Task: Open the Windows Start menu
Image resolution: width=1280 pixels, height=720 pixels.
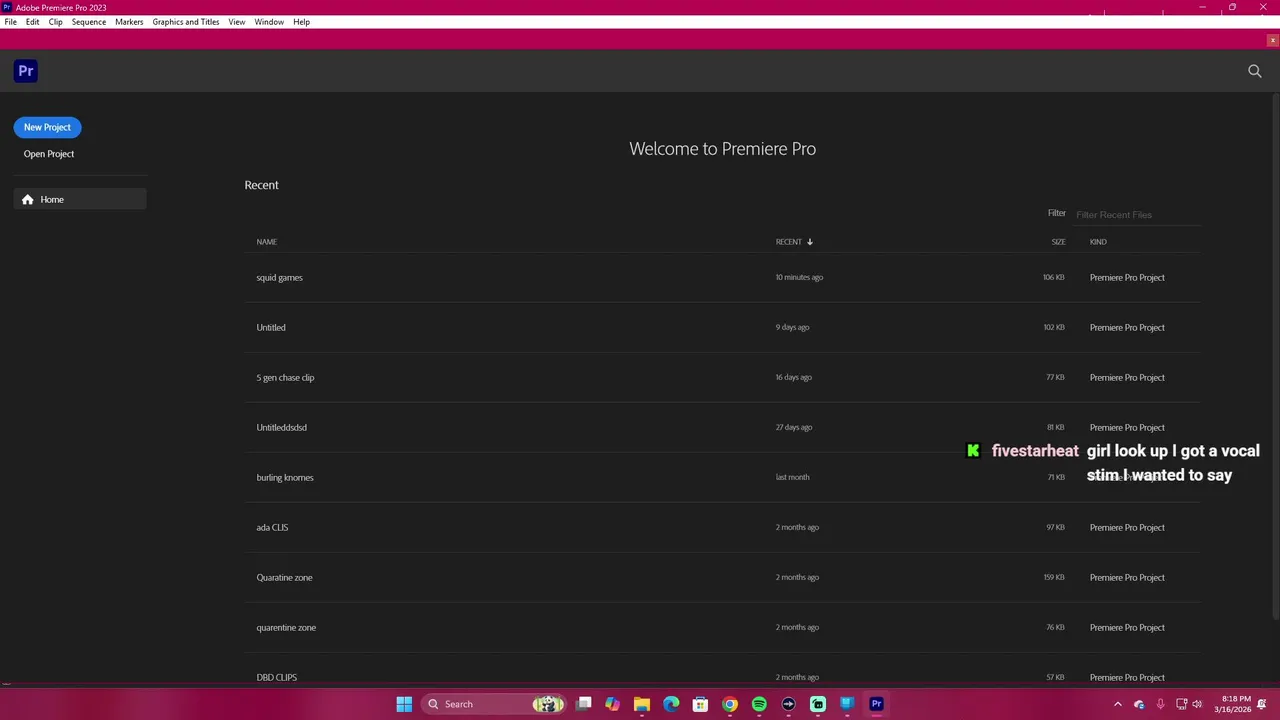Action: pyautogui.click(x=404, y=704)
